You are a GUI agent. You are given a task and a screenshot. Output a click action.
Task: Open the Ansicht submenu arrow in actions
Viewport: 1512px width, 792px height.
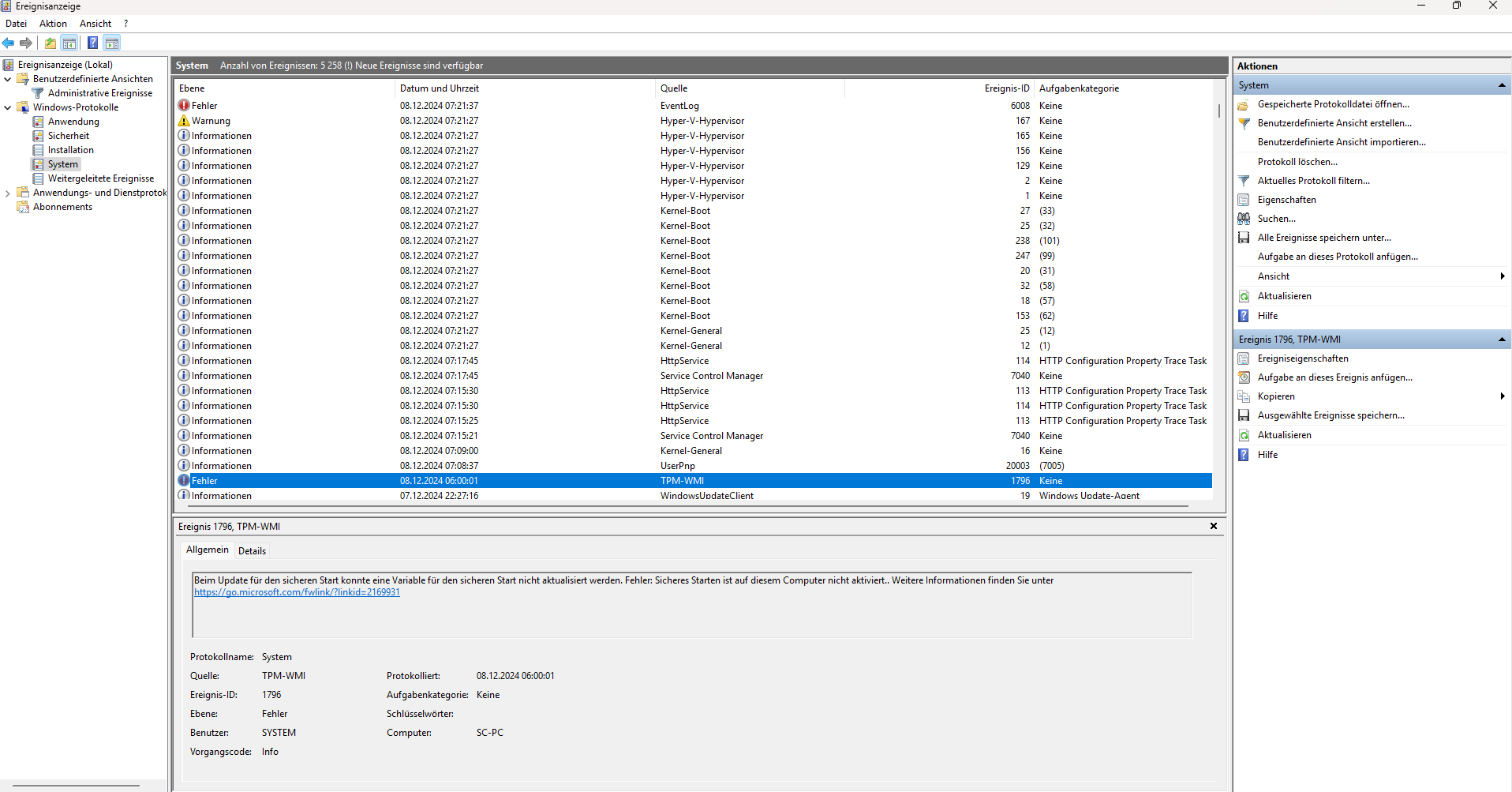pos(1503,276)
